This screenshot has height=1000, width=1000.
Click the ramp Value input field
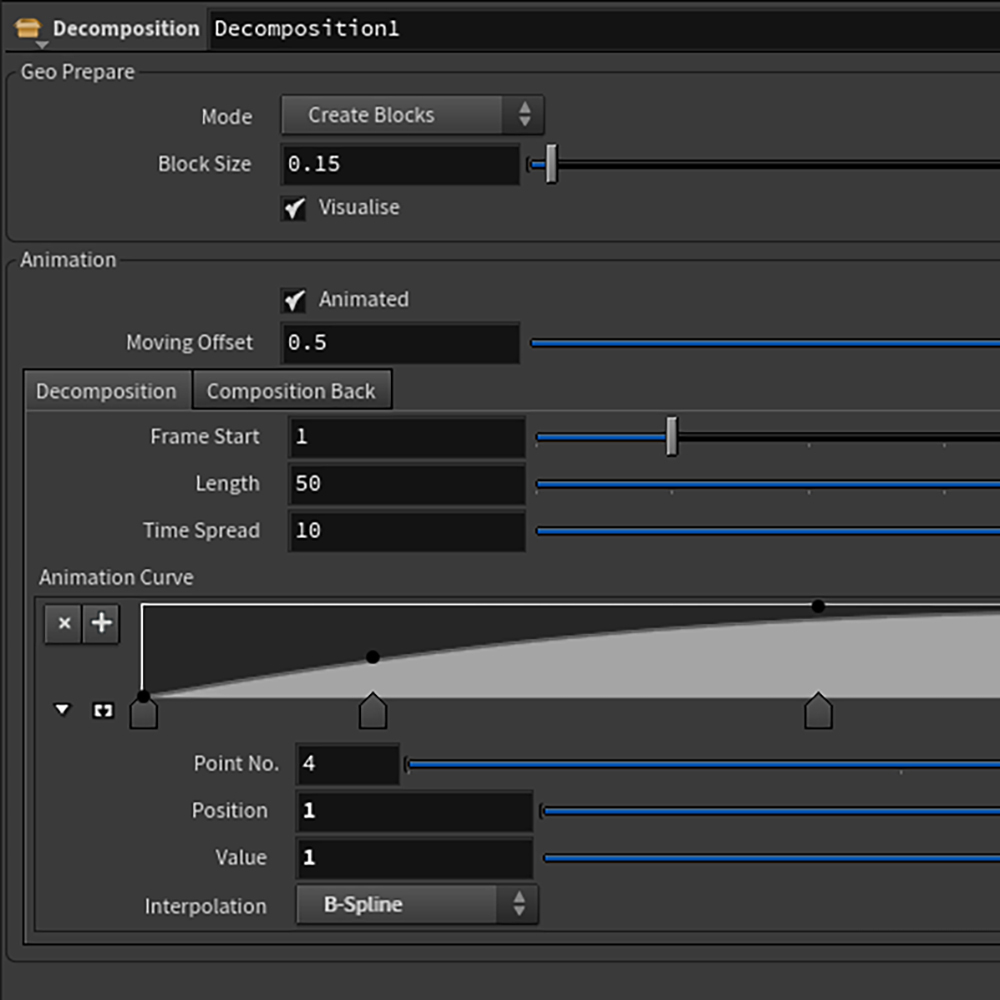[415, 858]
